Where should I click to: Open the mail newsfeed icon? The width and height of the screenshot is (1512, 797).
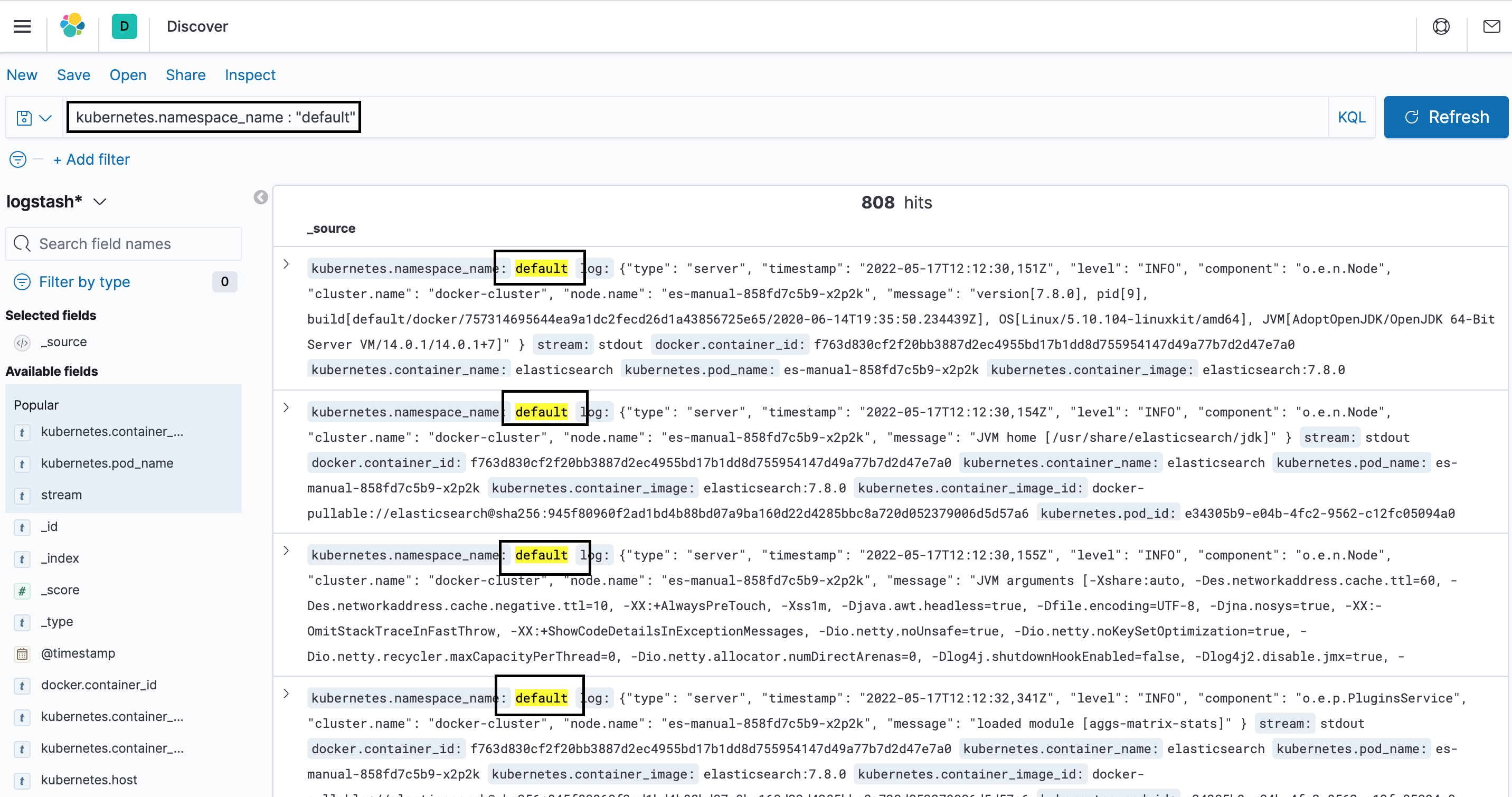click(x=1491, y=26)
